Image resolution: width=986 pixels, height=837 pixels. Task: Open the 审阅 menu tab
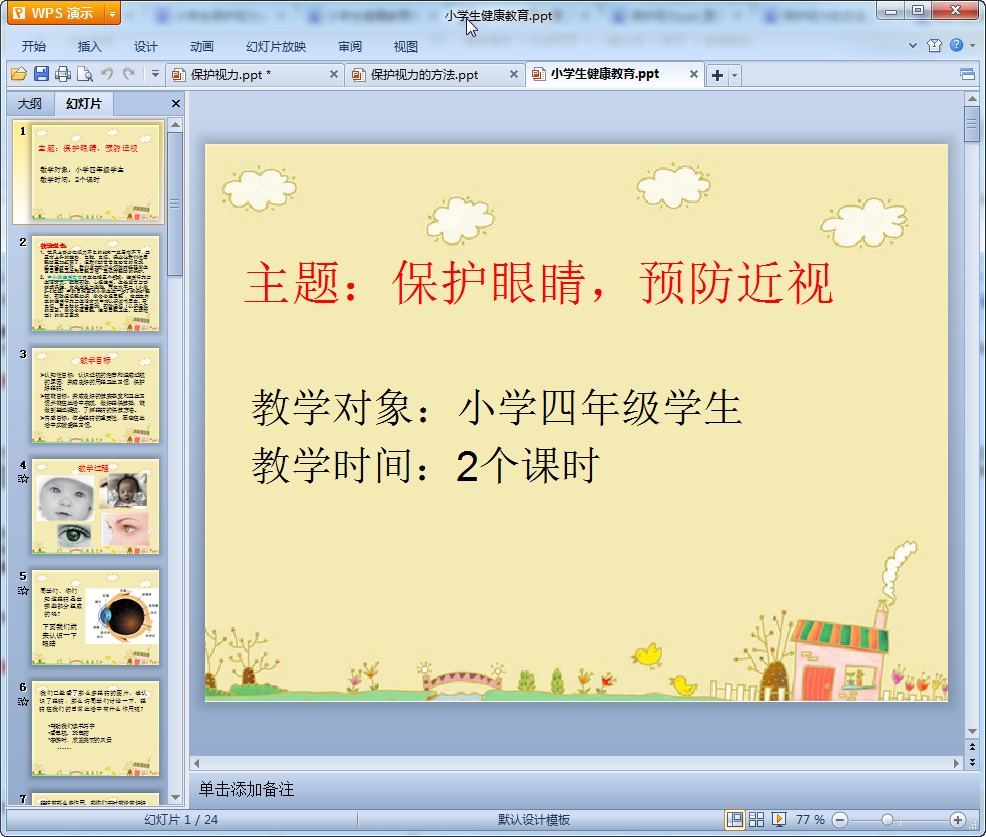[350, 47]
